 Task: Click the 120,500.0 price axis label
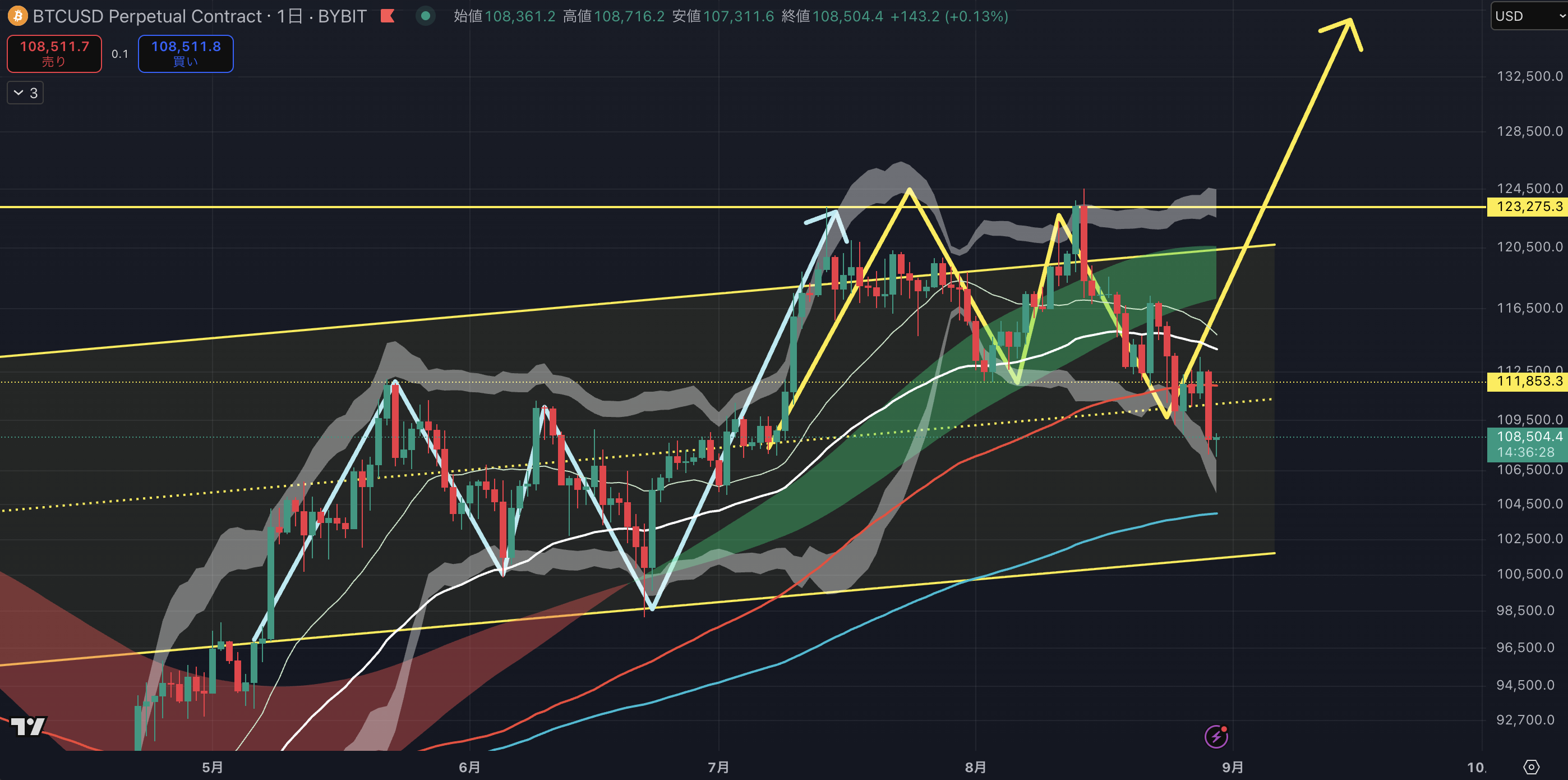(x=1530, y=246)
